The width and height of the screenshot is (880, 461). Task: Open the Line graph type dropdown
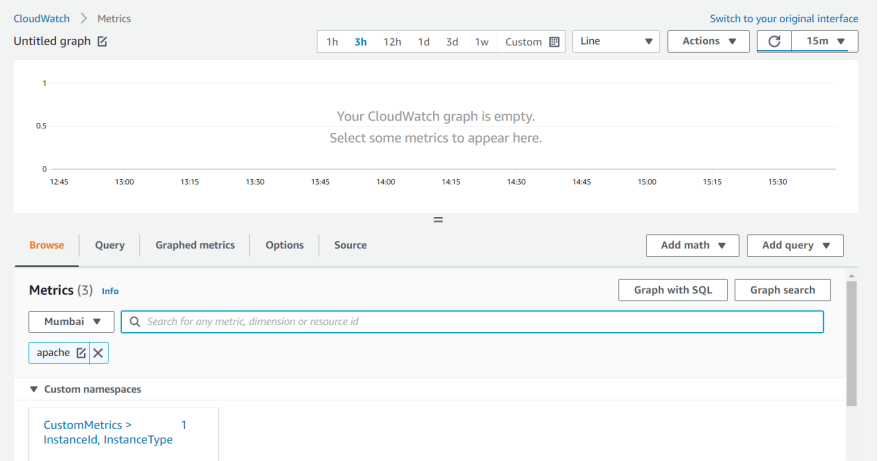click(616, 42)
